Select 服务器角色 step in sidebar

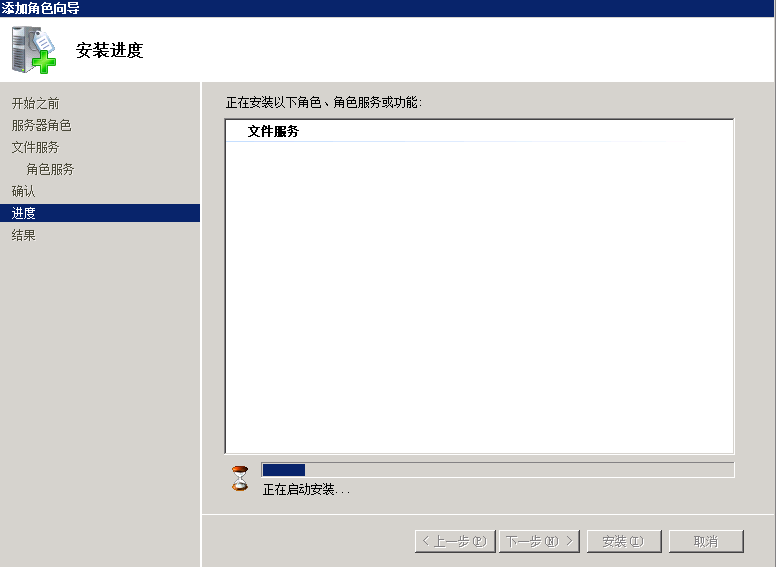point(42,125)
